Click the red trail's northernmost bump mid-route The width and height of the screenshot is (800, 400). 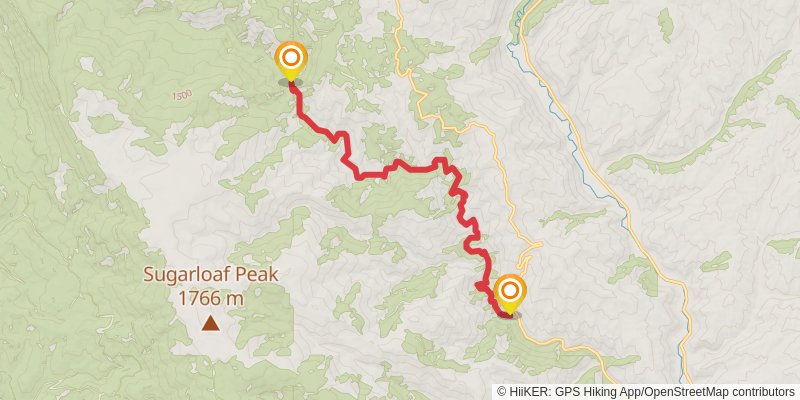tap(440, 161)
